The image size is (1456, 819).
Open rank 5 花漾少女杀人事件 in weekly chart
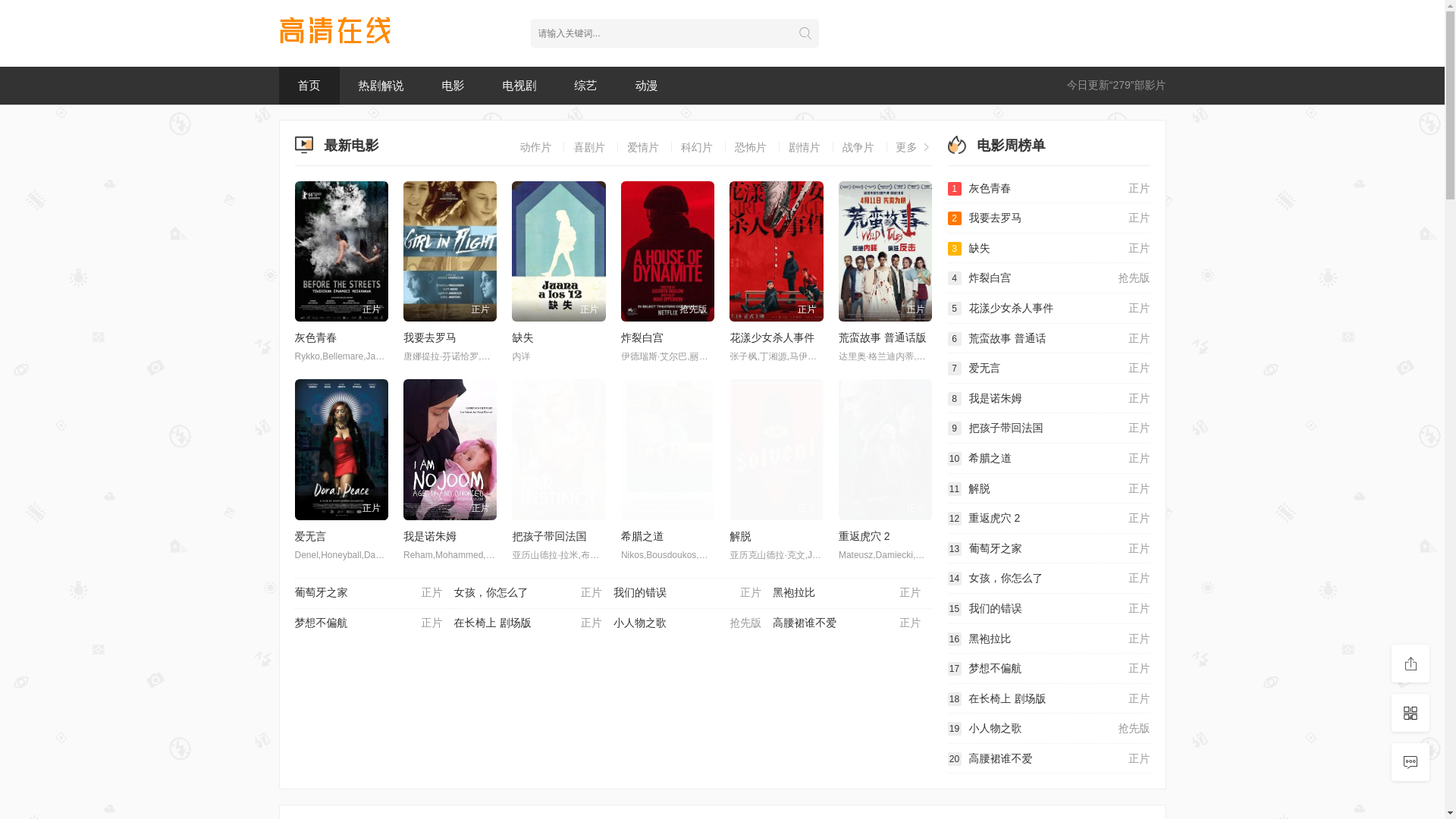[1049, 308]
